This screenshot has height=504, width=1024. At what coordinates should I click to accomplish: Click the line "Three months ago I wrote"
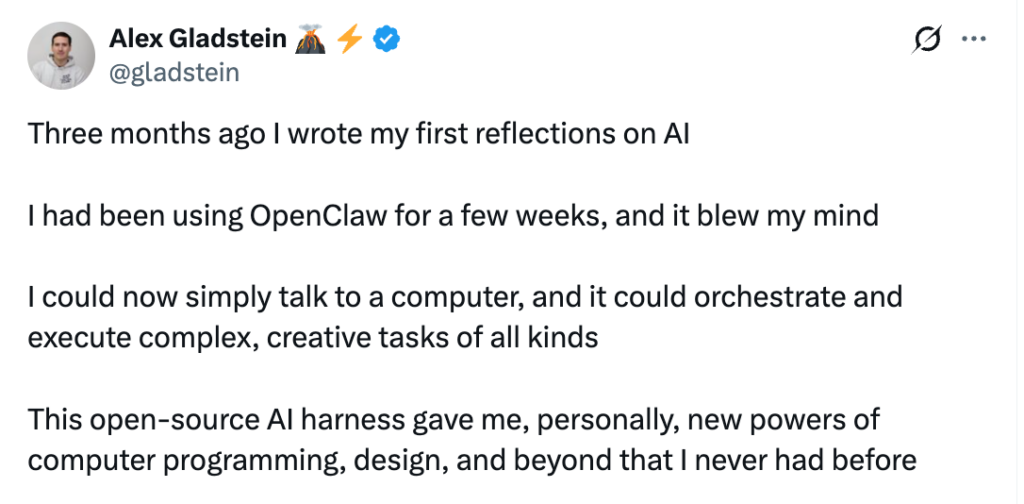click(359, 134)
